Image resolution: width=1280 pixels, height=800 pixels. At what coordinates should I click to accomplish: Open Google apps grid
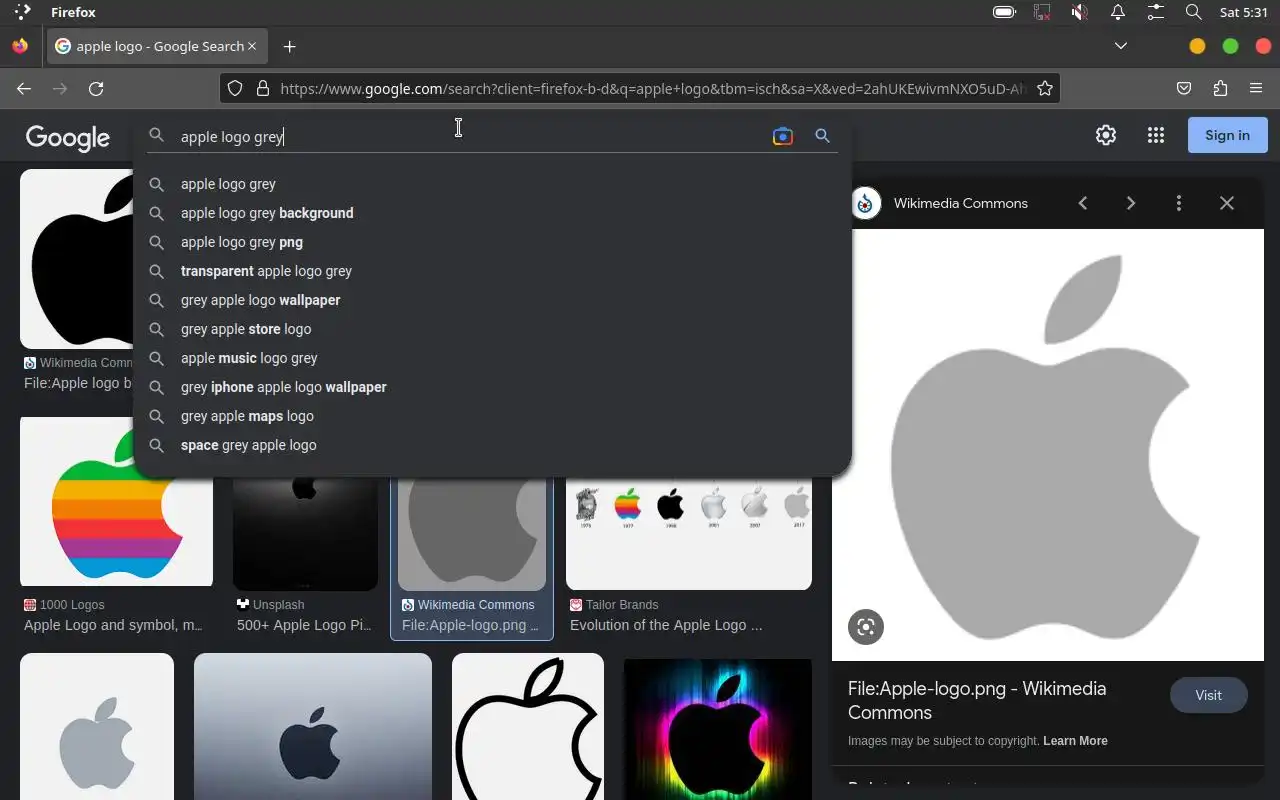(x=1156, y=135)
